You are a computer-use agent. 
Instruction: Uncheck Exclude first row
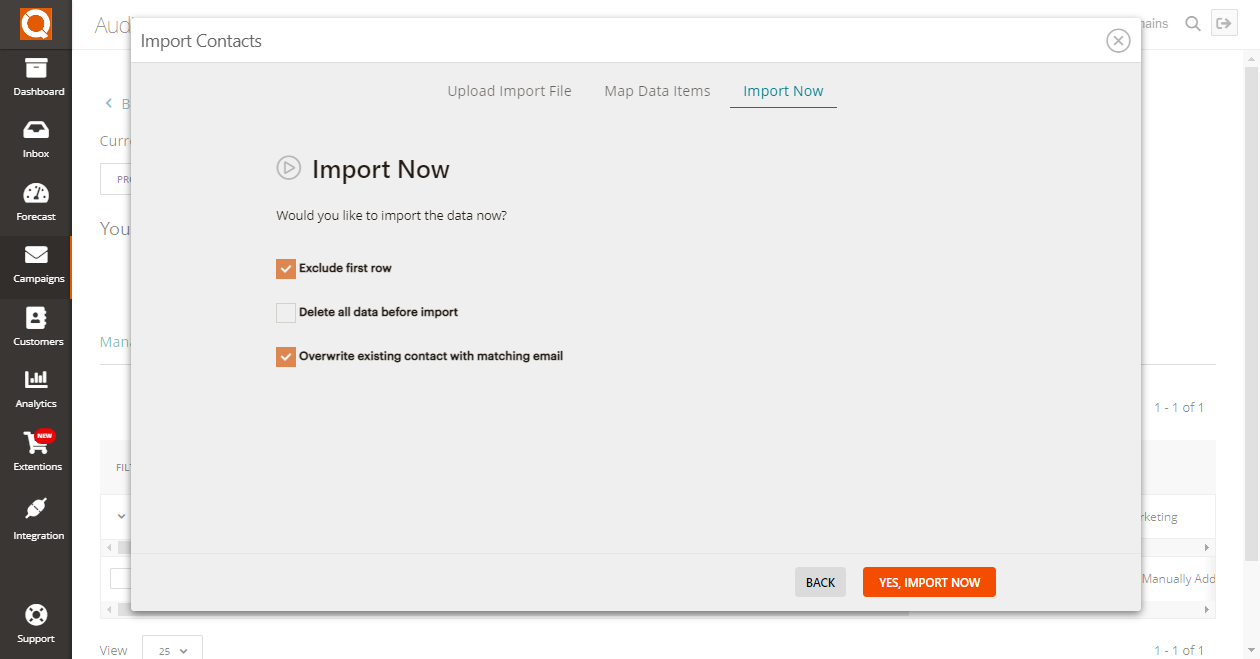(286, 268)
